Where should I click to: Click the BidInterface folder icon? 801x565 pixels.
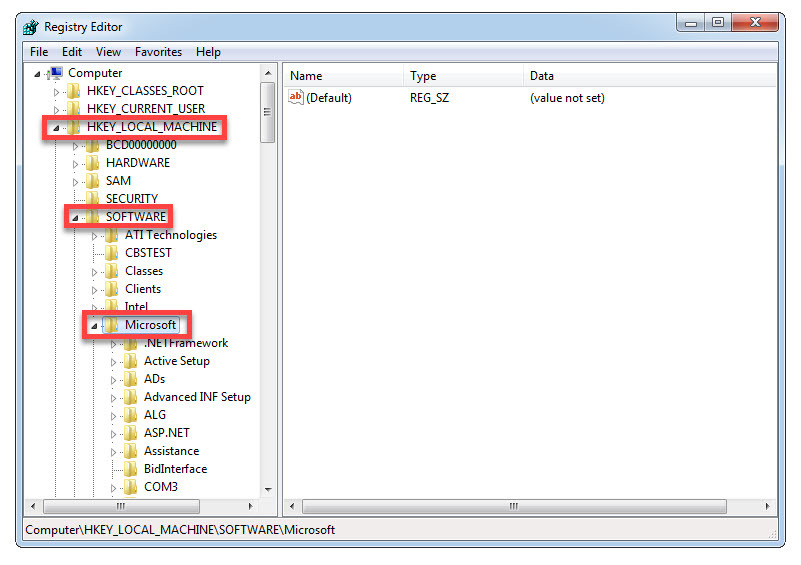point(131,469)
